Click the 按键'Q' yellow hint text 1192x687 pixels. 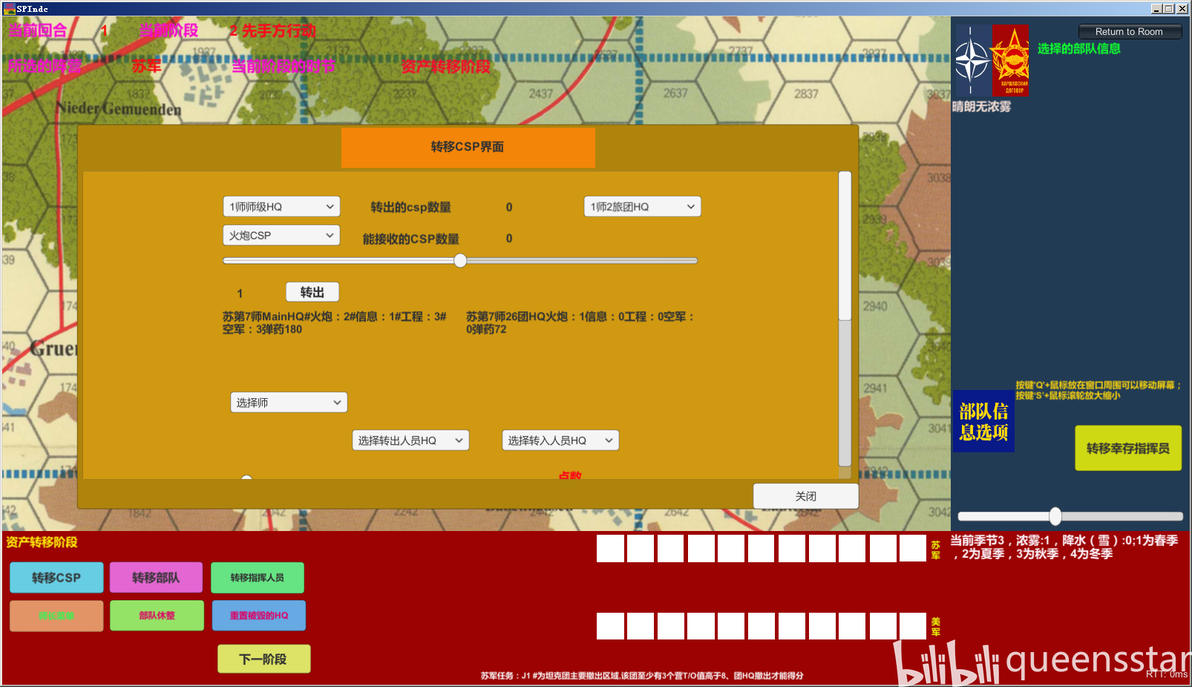(1098, 391)
